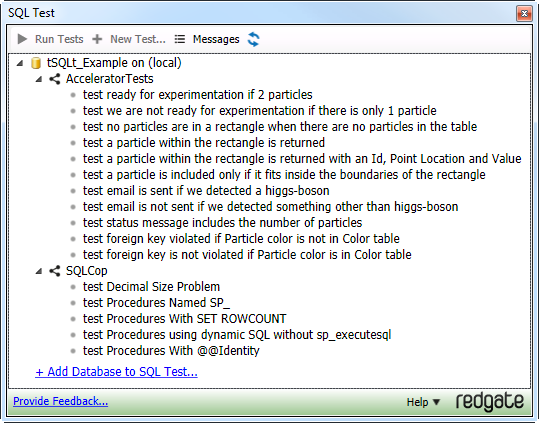This screenshot has height=423, width=539.
Task: Collapse the AcceleratorTests class
Action: pos(39,79)
